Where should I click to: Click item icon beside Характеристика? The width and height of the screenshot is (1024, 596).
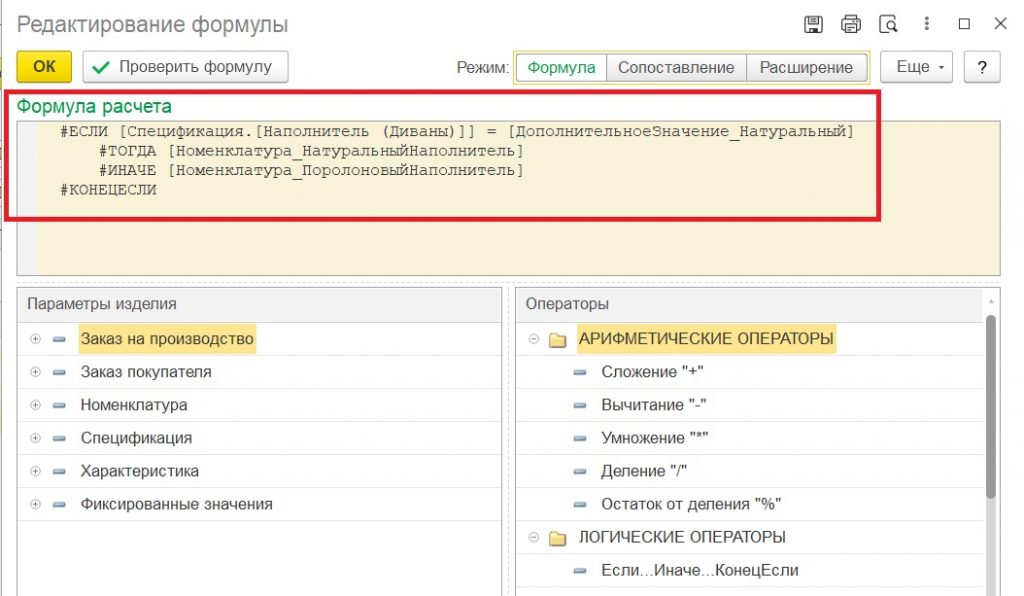(59, 471)
